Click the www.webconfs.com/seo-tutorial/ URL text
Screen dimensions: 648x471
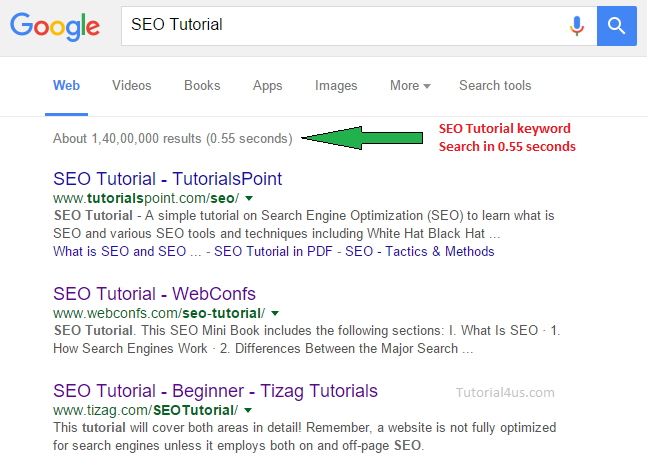(159, 314)
